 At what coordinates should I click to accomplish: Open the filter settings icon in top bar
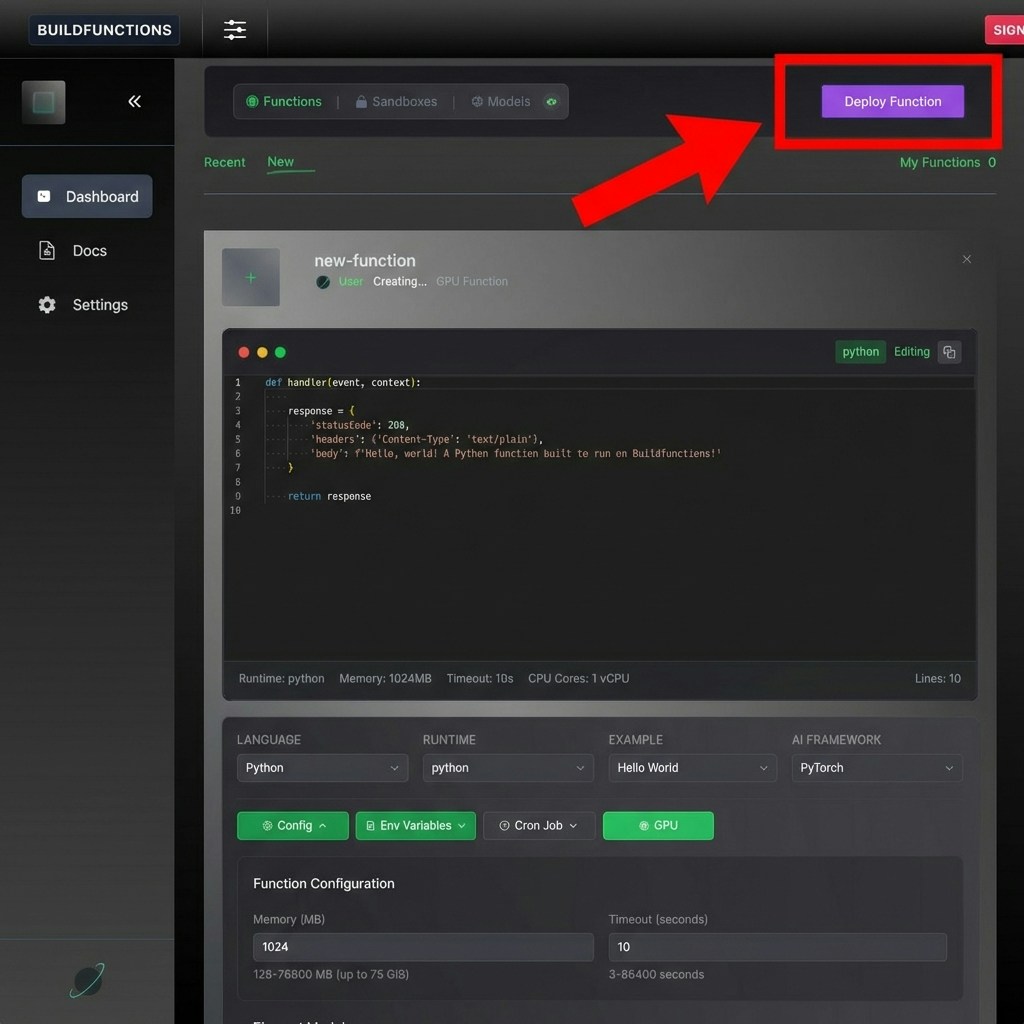point(235,30)
